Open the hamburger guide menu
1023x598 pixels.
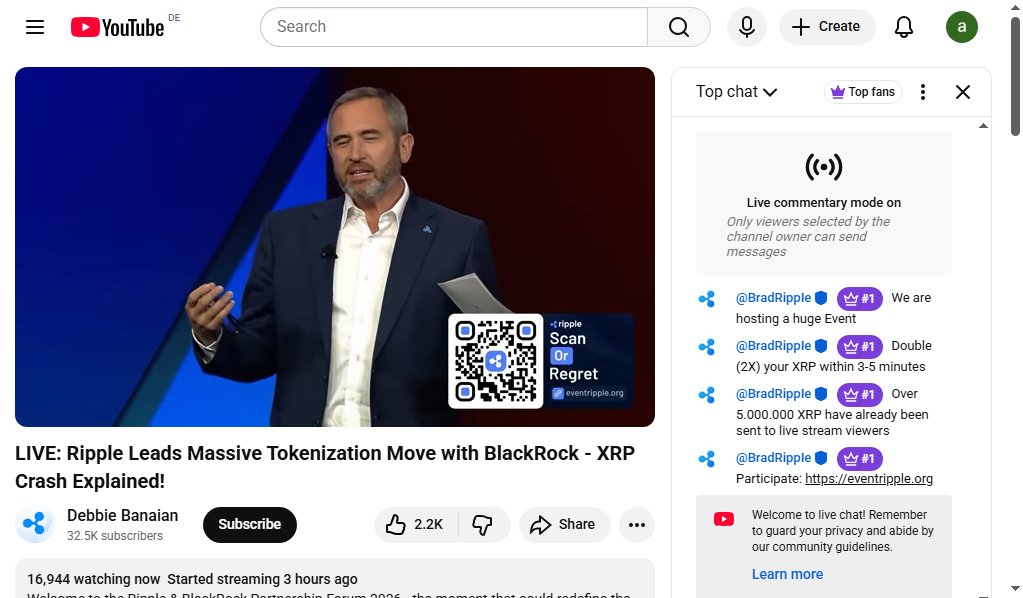point(35,27)
